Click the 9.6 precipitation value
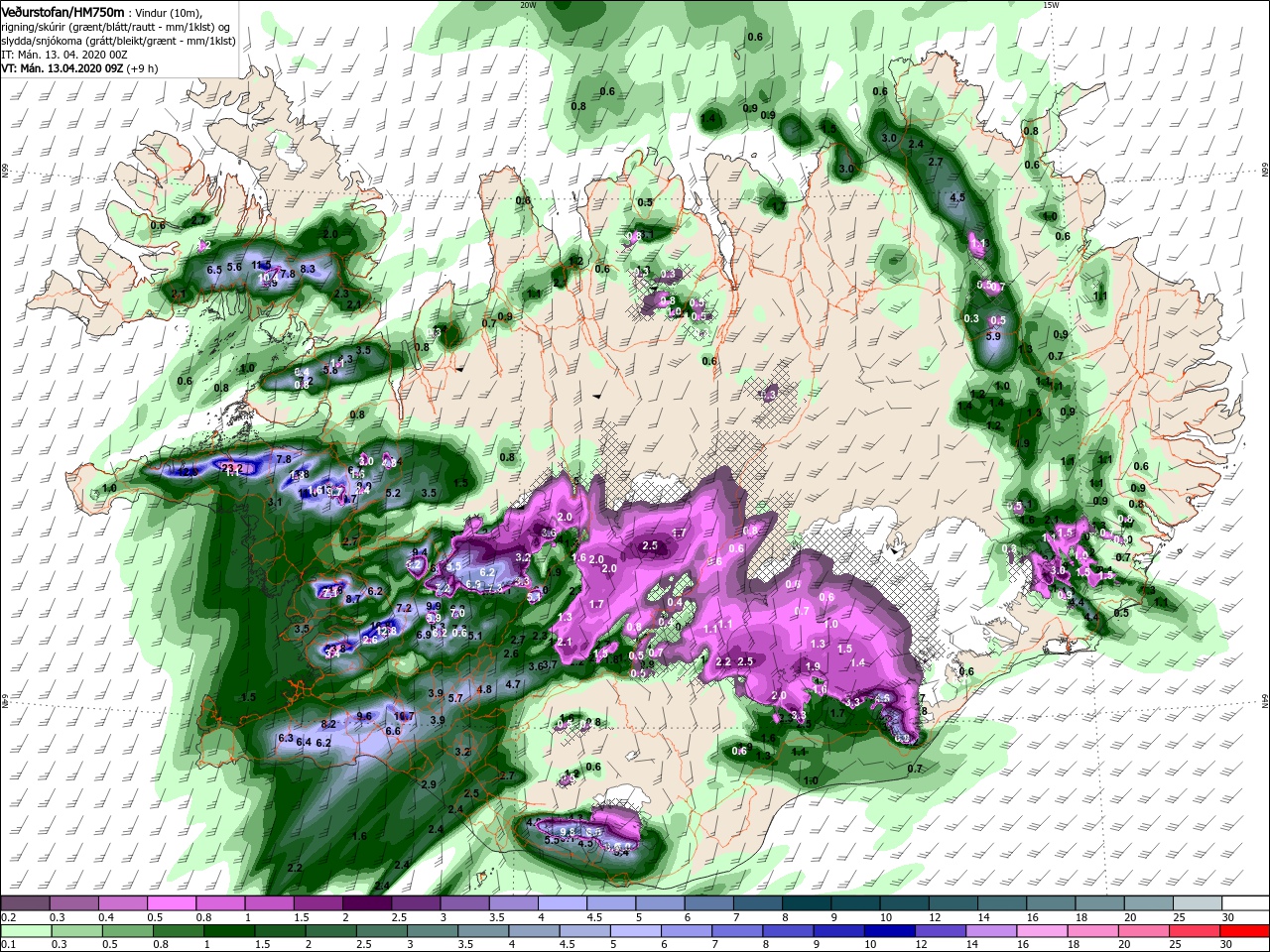 coord(364,716)
